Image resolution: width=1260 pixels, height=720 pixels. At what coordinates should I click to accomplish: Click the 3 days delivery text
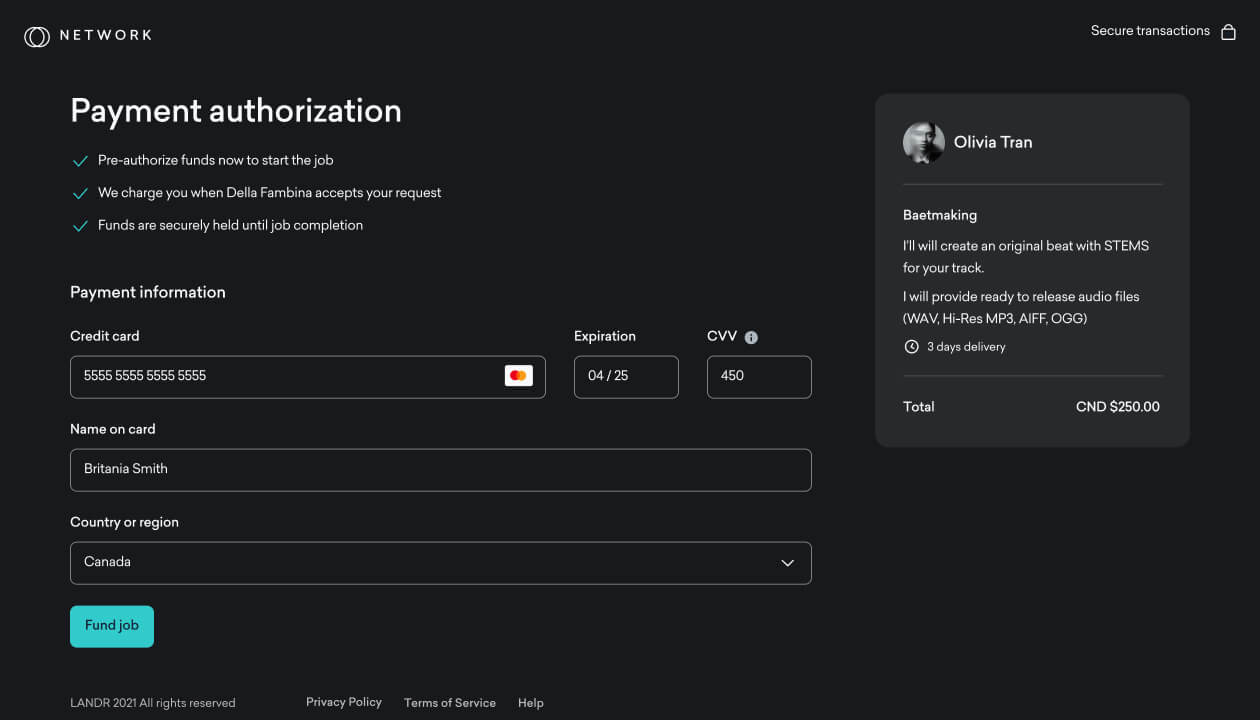[x=966, y=347]
